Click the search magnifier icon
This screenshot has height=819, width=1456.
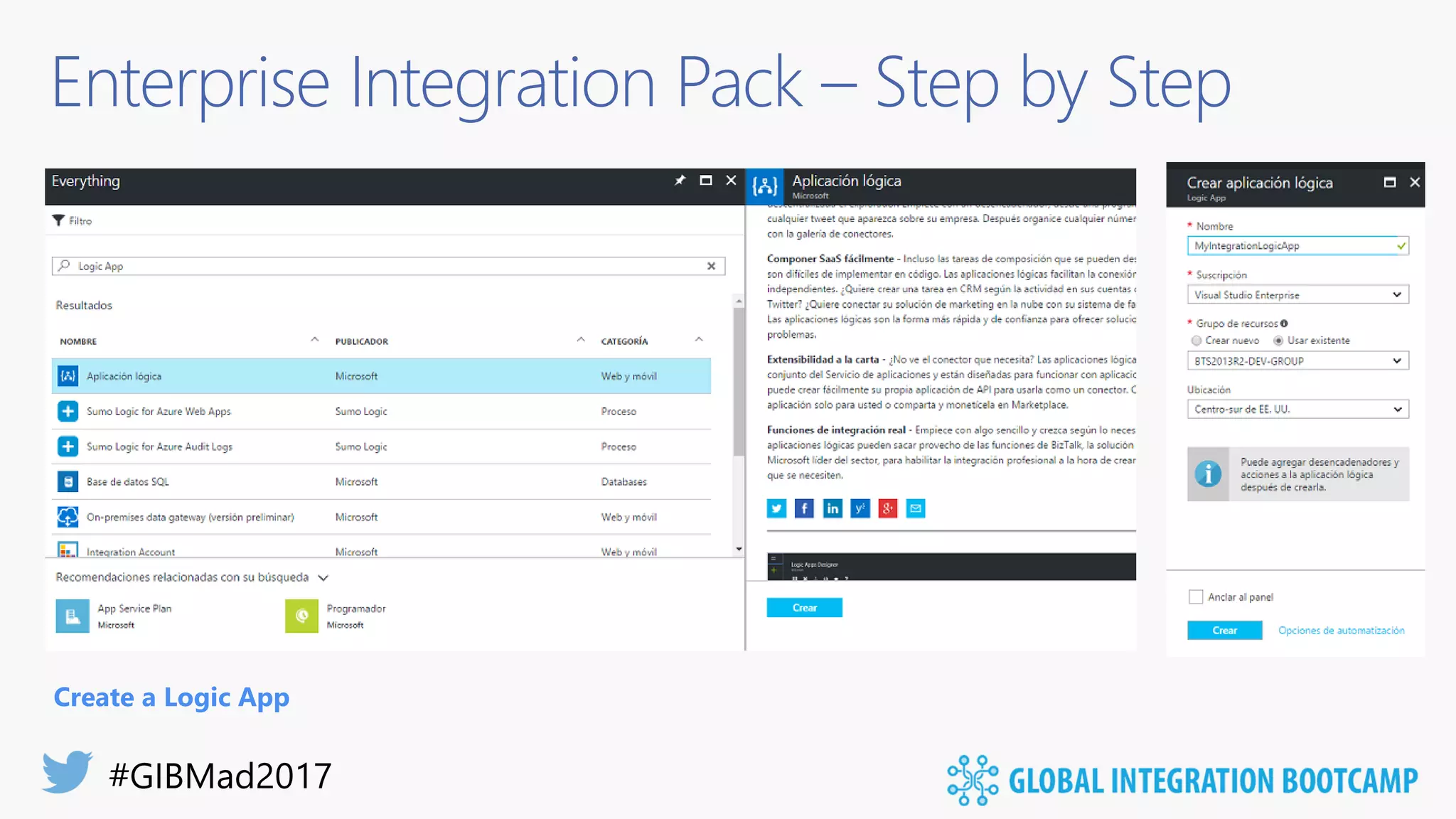(x=64, y=265)
